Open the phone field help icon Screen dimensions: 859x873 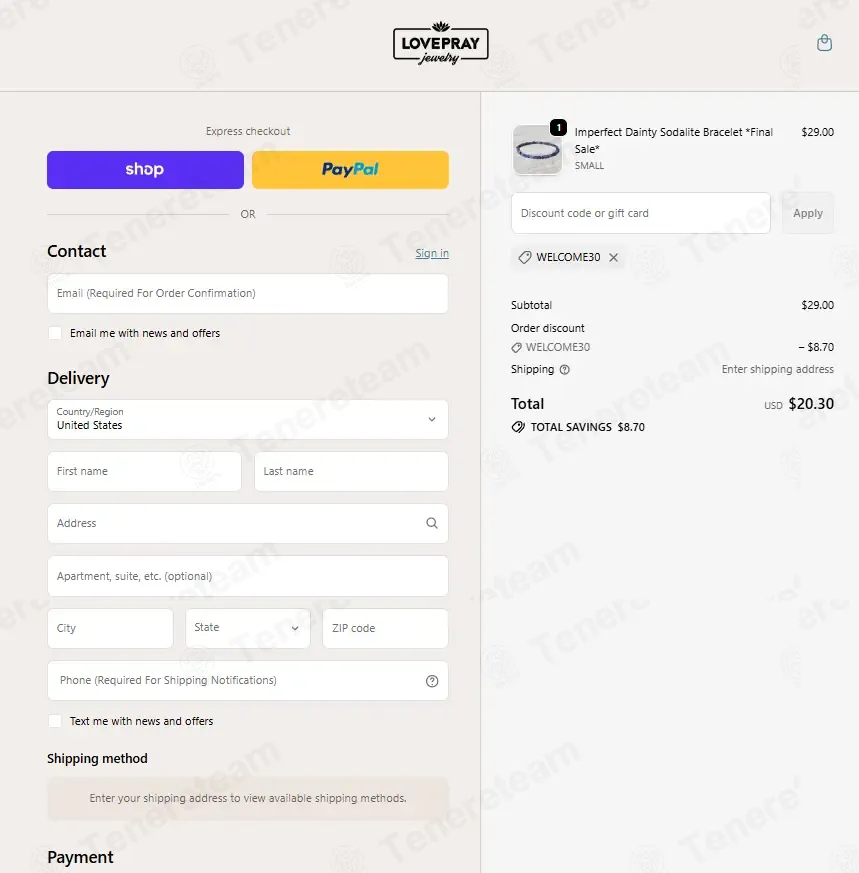431,681
